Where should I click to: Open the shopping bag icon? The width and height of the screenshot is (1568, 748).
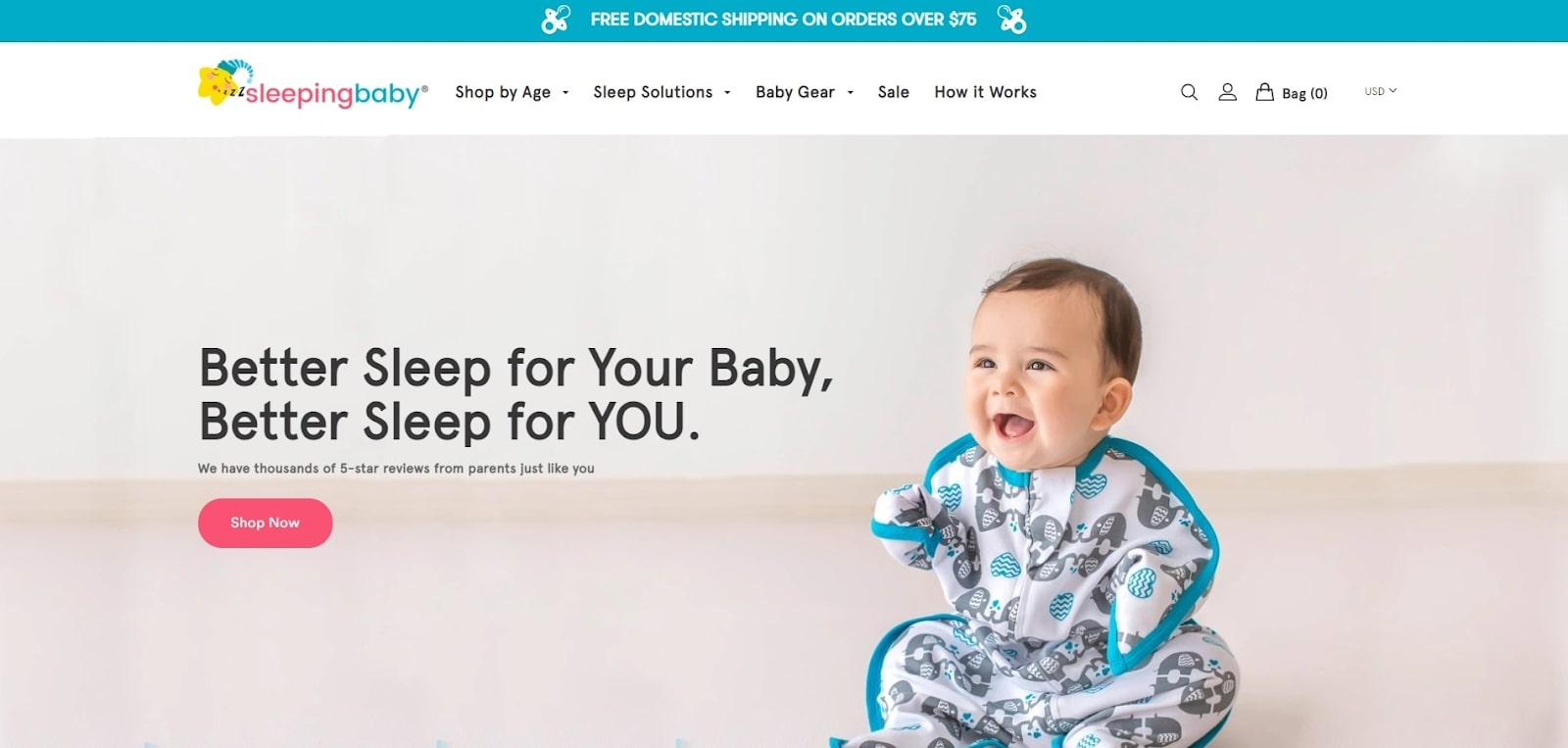(1265, 92)
